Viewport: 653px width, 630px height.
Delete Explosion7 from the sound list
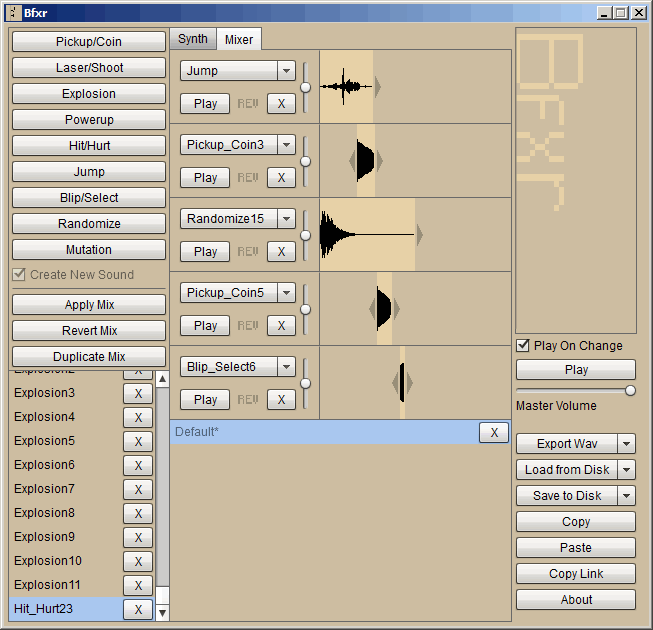click(138, 489)
